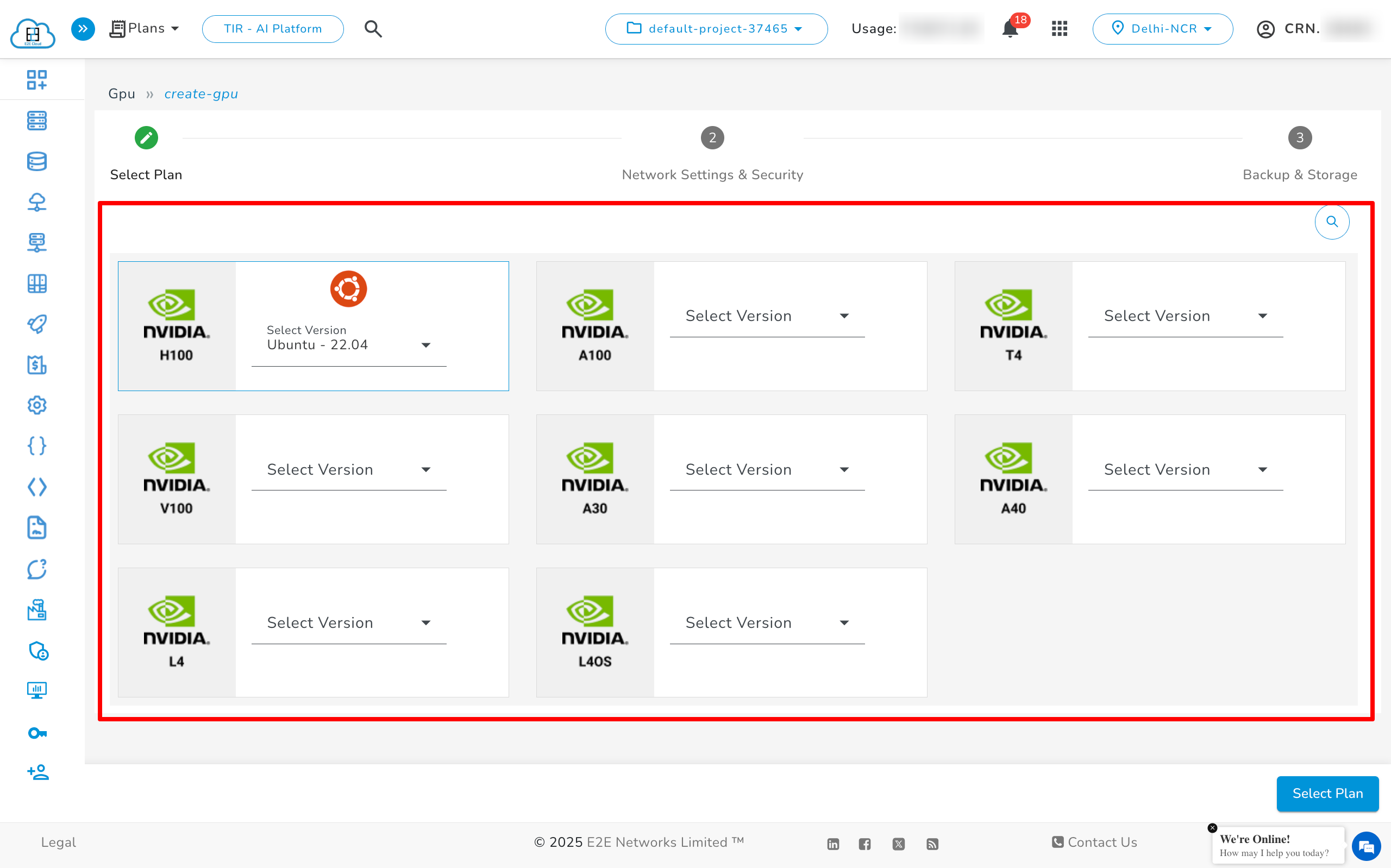Image resolution: width=1391 pixels, height=868 pixels.
Task: Click the GPU plans search icon
Action: coord(1332,222)
